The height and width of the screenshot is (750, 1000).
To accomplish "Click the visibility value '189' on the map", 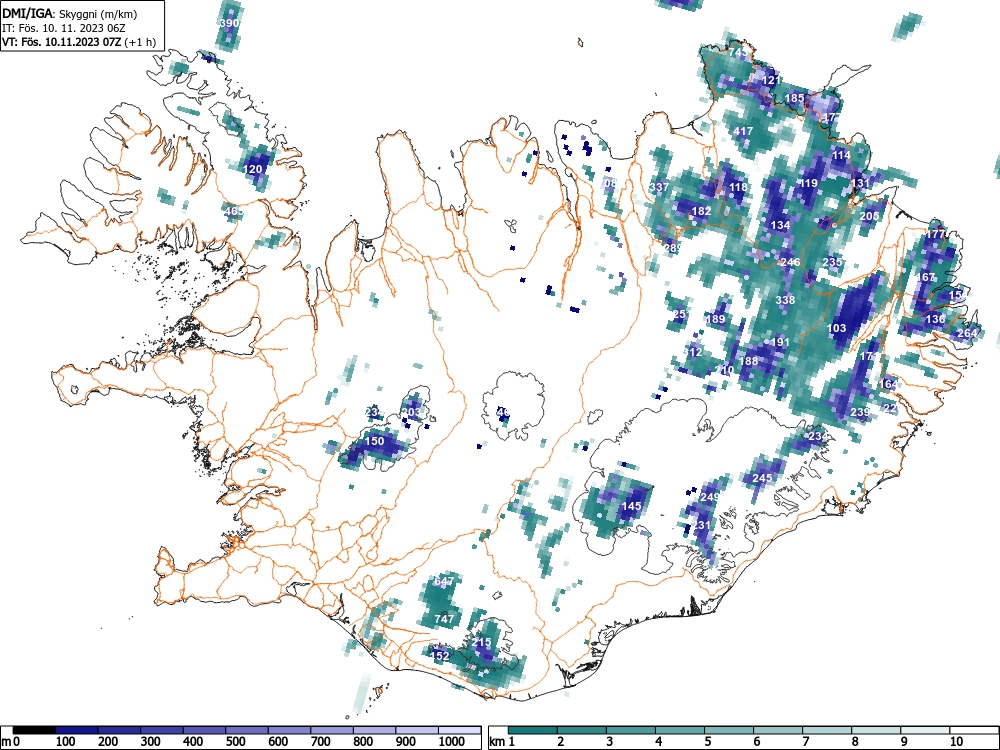I will [716, 320].
